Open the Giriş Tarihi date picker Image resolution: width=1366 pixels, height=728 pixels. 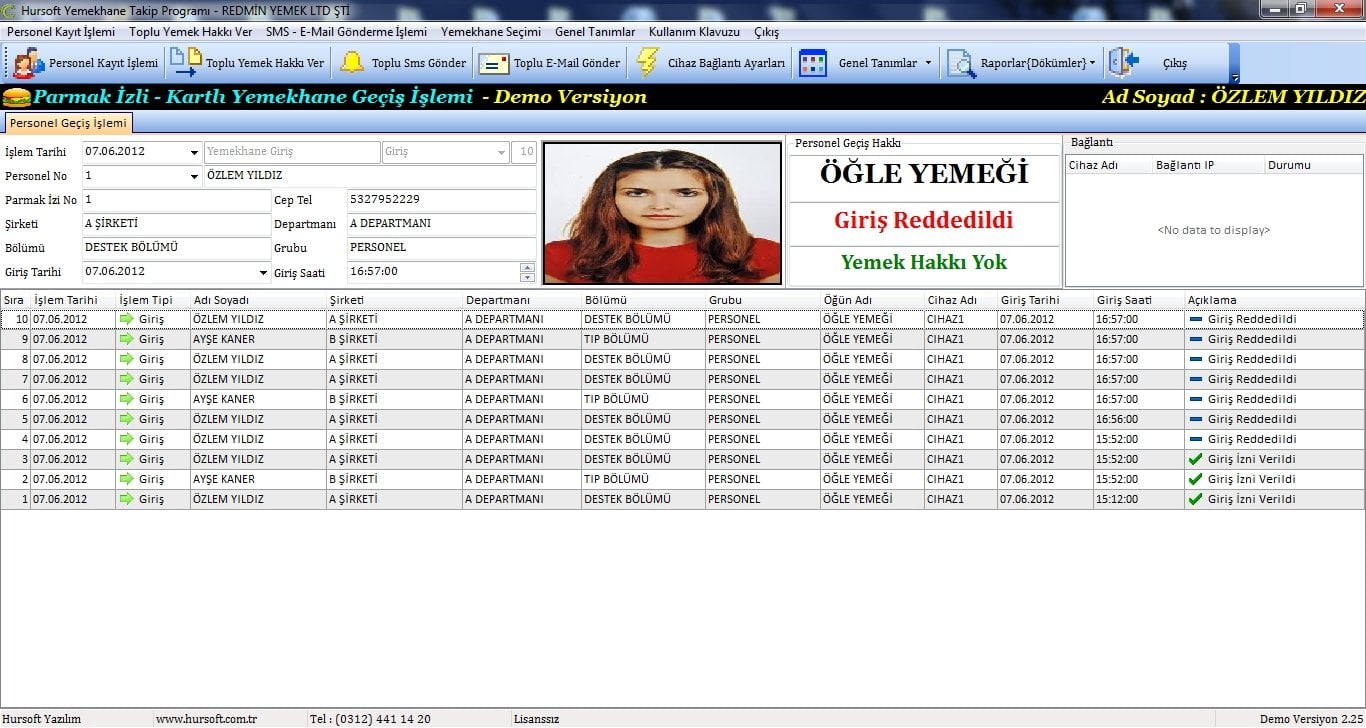coord(262,271)
